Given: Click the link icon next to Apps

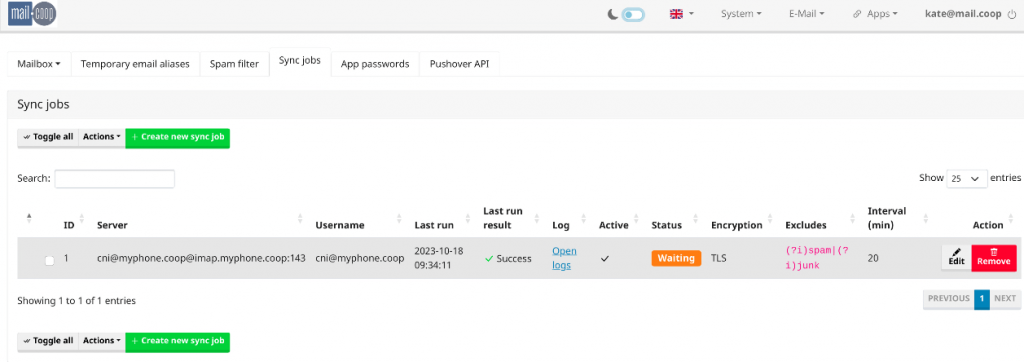Looking at the screenshot, I should [x=857, y=14].
